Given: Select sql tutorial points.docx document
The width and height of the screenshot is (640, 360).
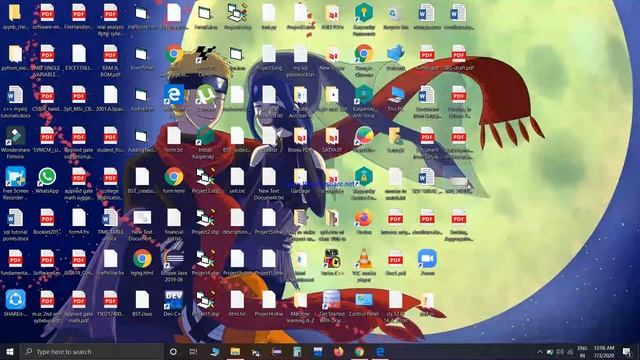Looking at the screenshot, I should coord(16,224).
